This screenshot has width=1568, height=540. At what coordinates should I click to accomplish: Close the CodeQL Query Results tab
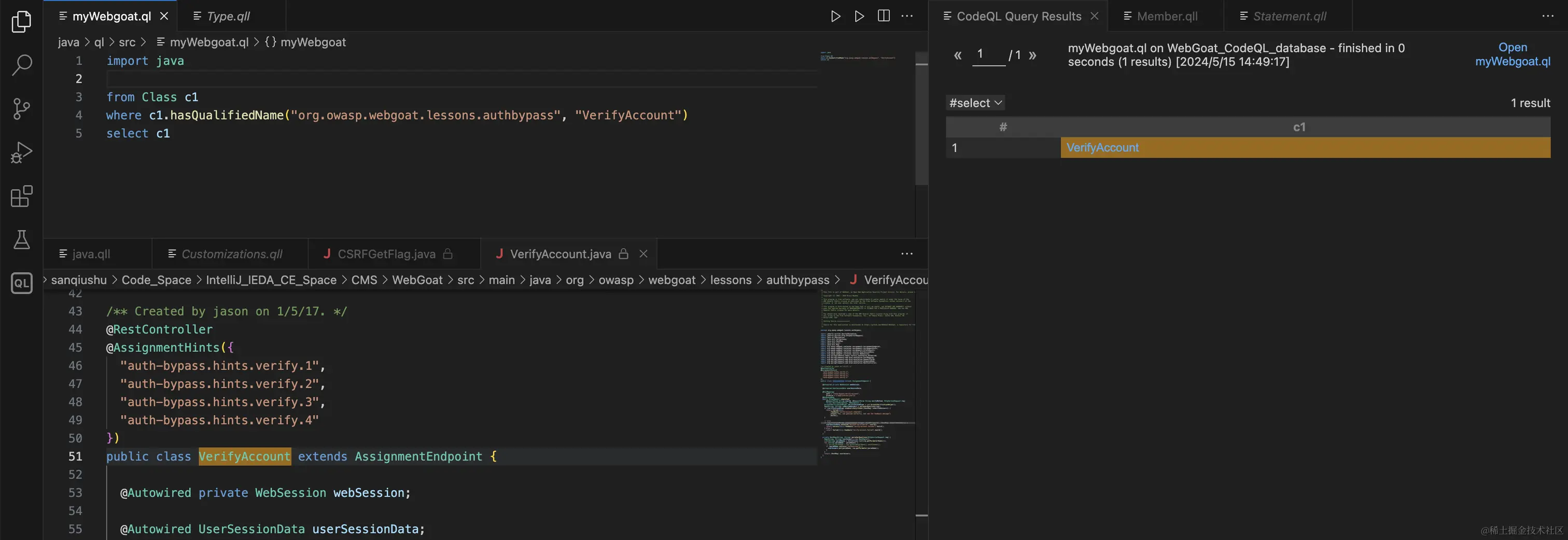pos(1095,17)
